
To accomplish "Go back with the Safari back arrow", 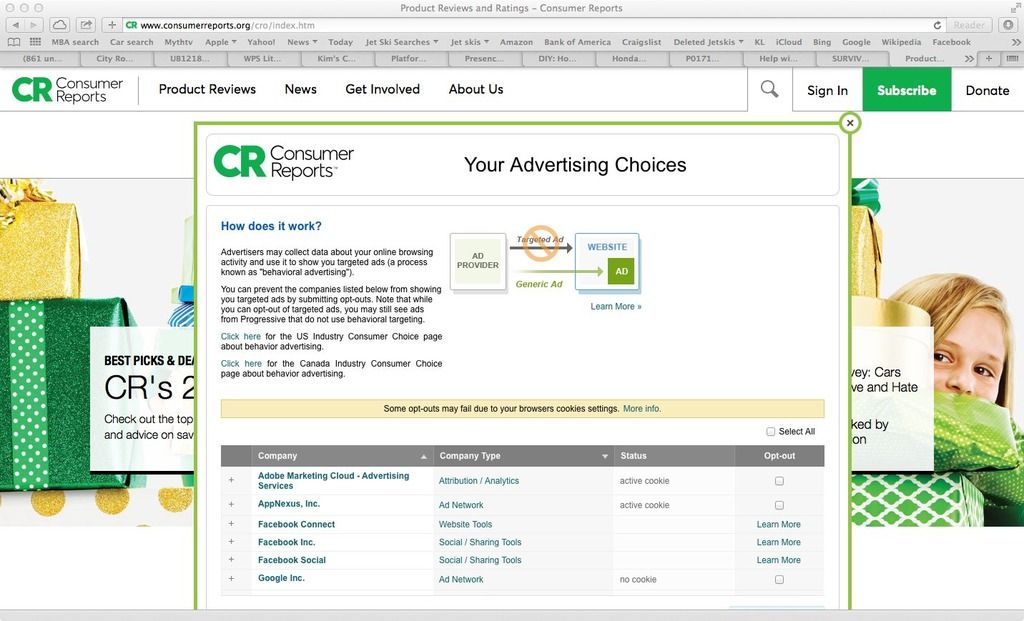I will 15,25.
